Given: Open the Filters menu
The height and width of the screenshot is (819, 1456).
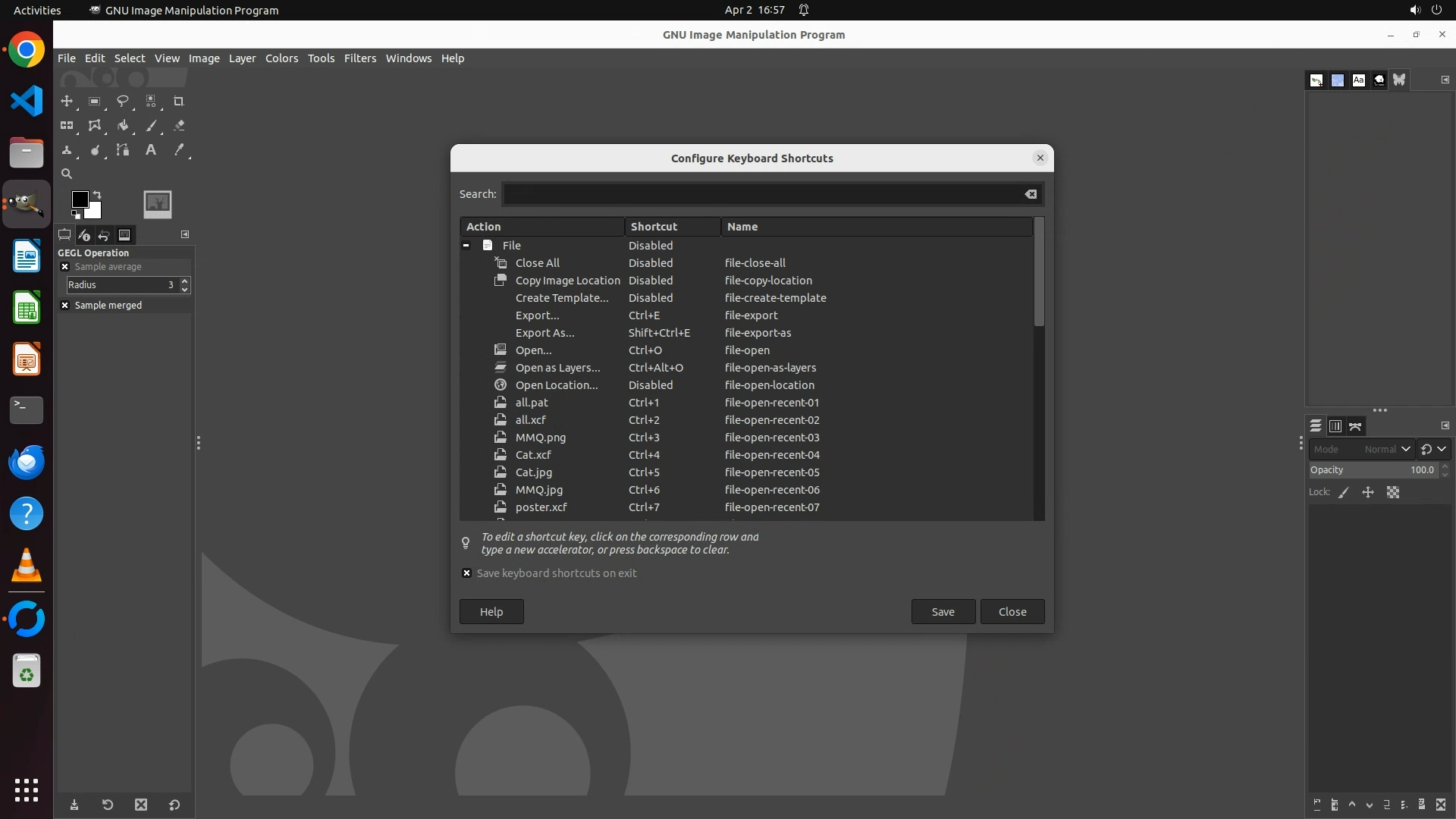Looking at the screenshot, I should click(359, 58).
